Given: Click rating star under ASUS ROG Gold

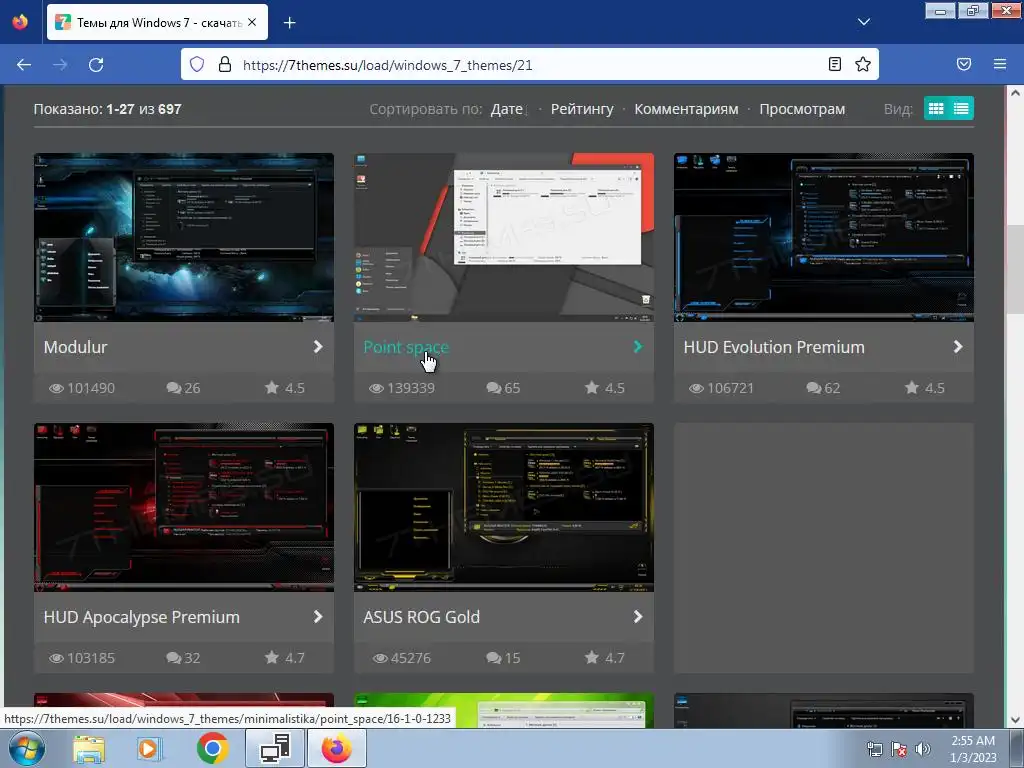Looking at the screenshot, I should tap(592, 657).
